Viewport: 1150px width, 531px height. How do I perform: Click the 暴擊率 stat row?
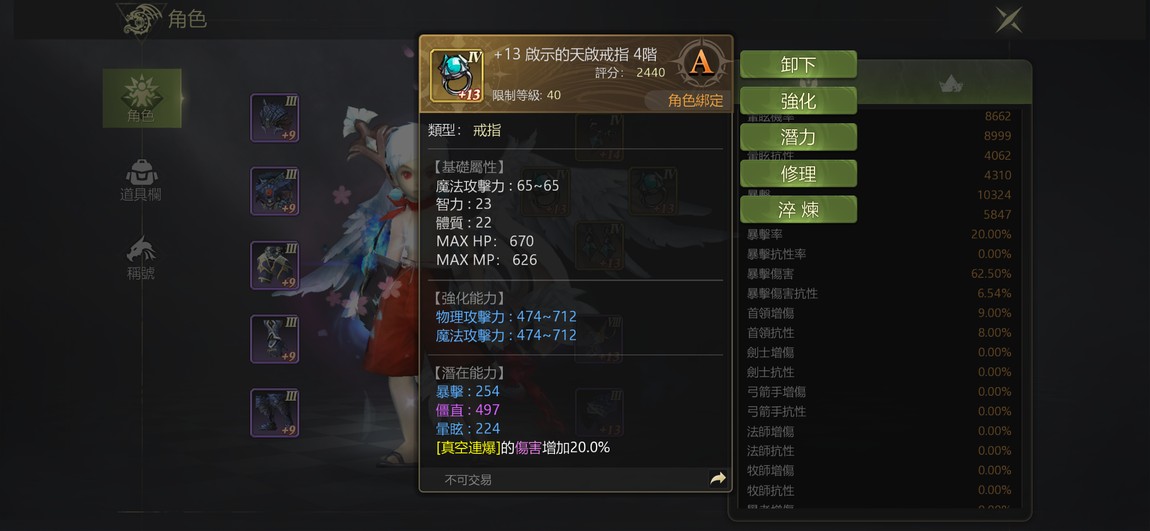point(879,235)
